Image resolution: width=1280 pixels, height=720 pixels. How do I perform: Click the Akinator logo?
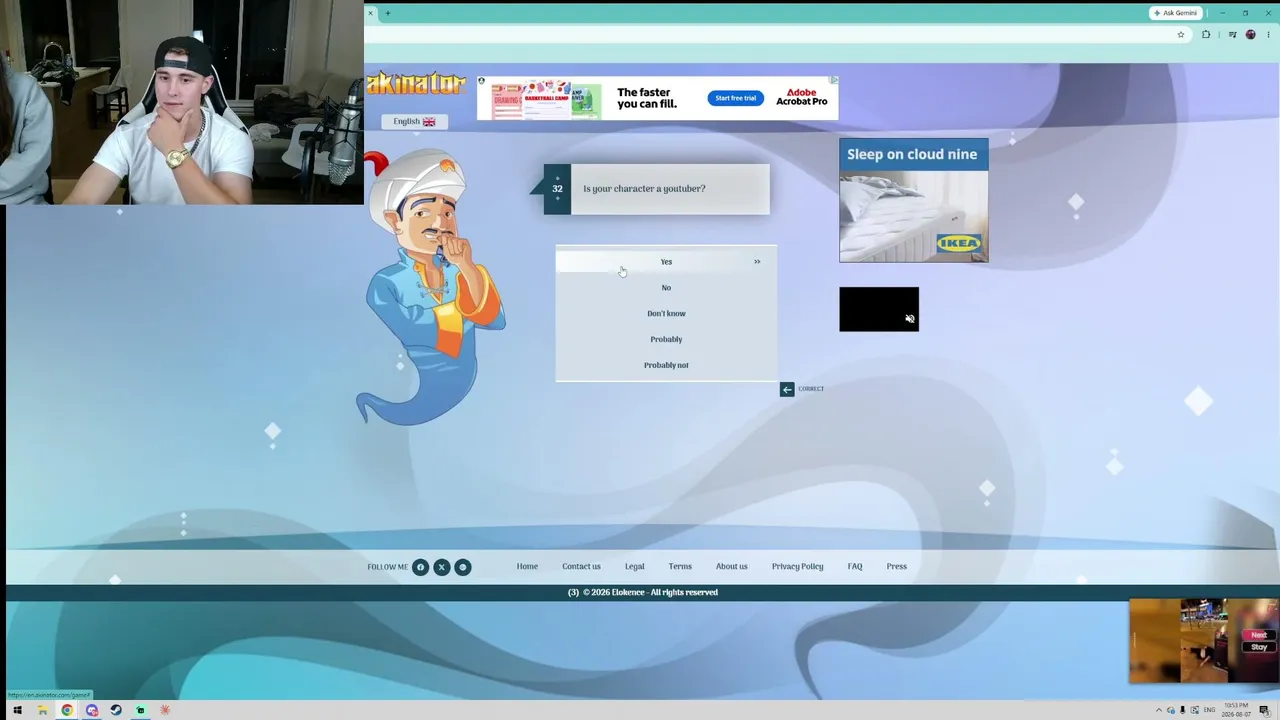pos(416,84)
